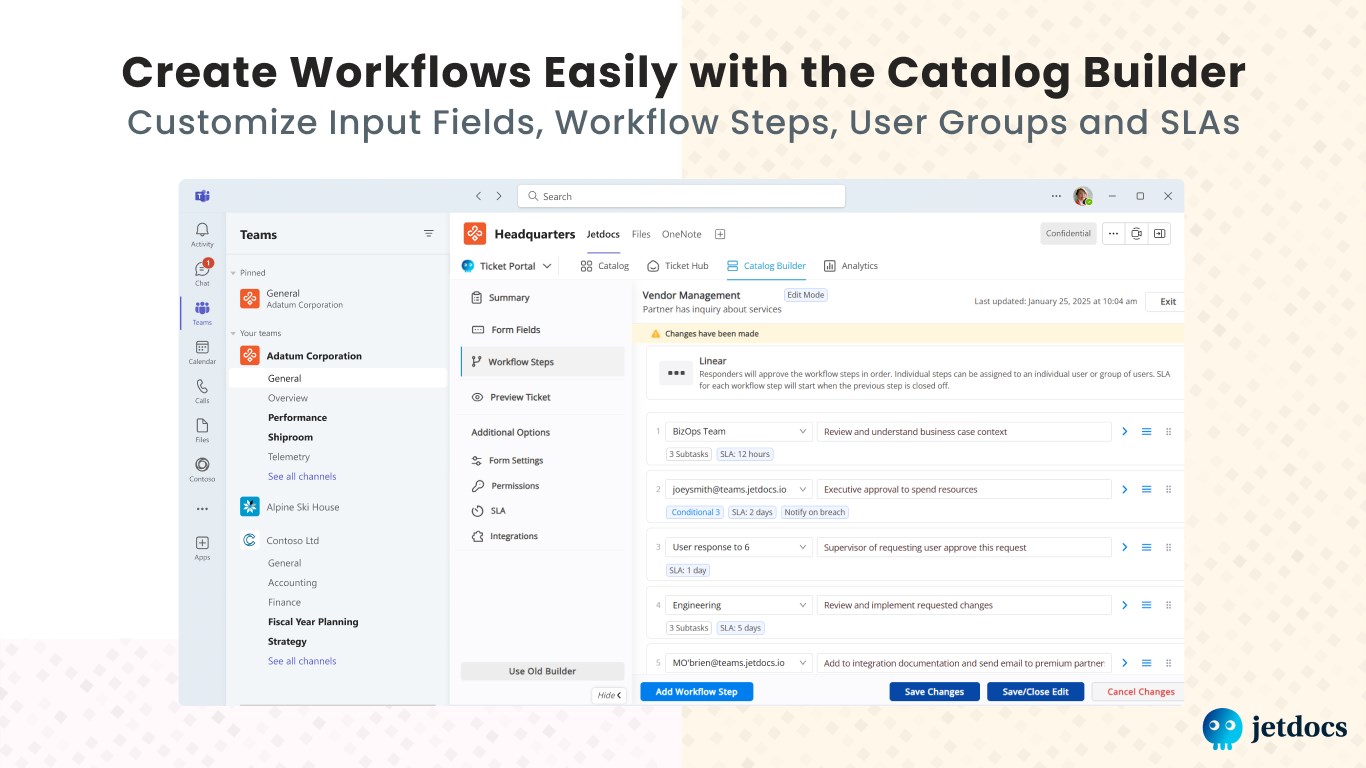
Task: Open Chat with notification badge
Action: coord(202,272)
